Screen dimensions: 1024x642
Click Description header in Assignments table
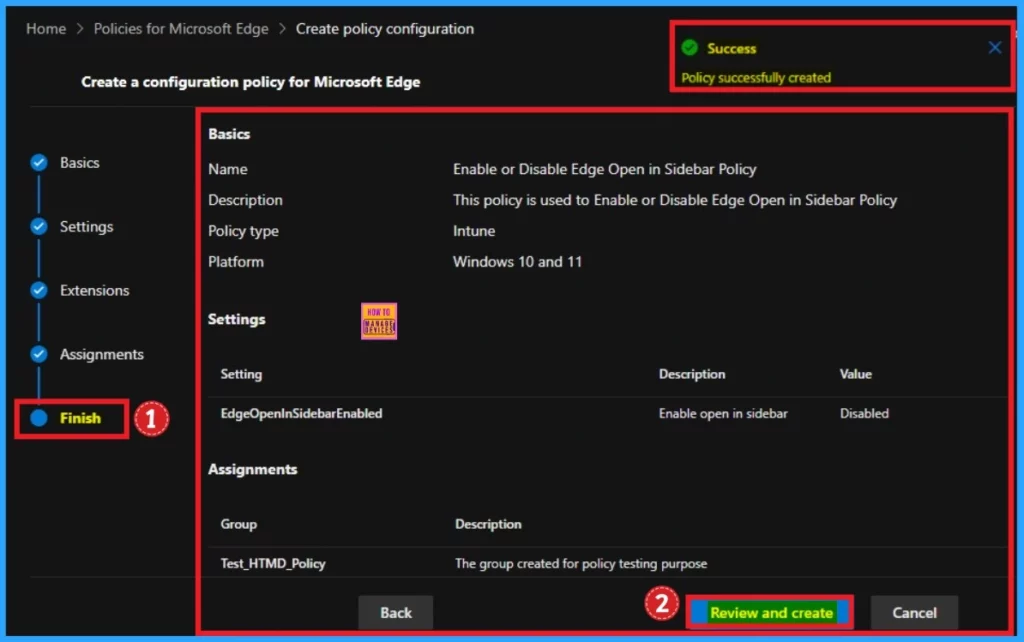pyautogui.click(x=488, y=524)
